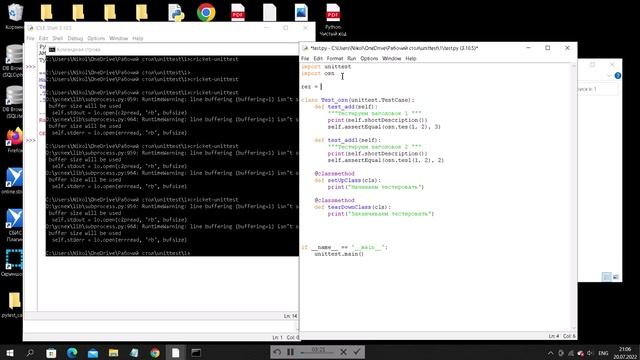Finish recording with the checkmark button
This screenshot has width=640, height=360.
click(x=357, y=352)
